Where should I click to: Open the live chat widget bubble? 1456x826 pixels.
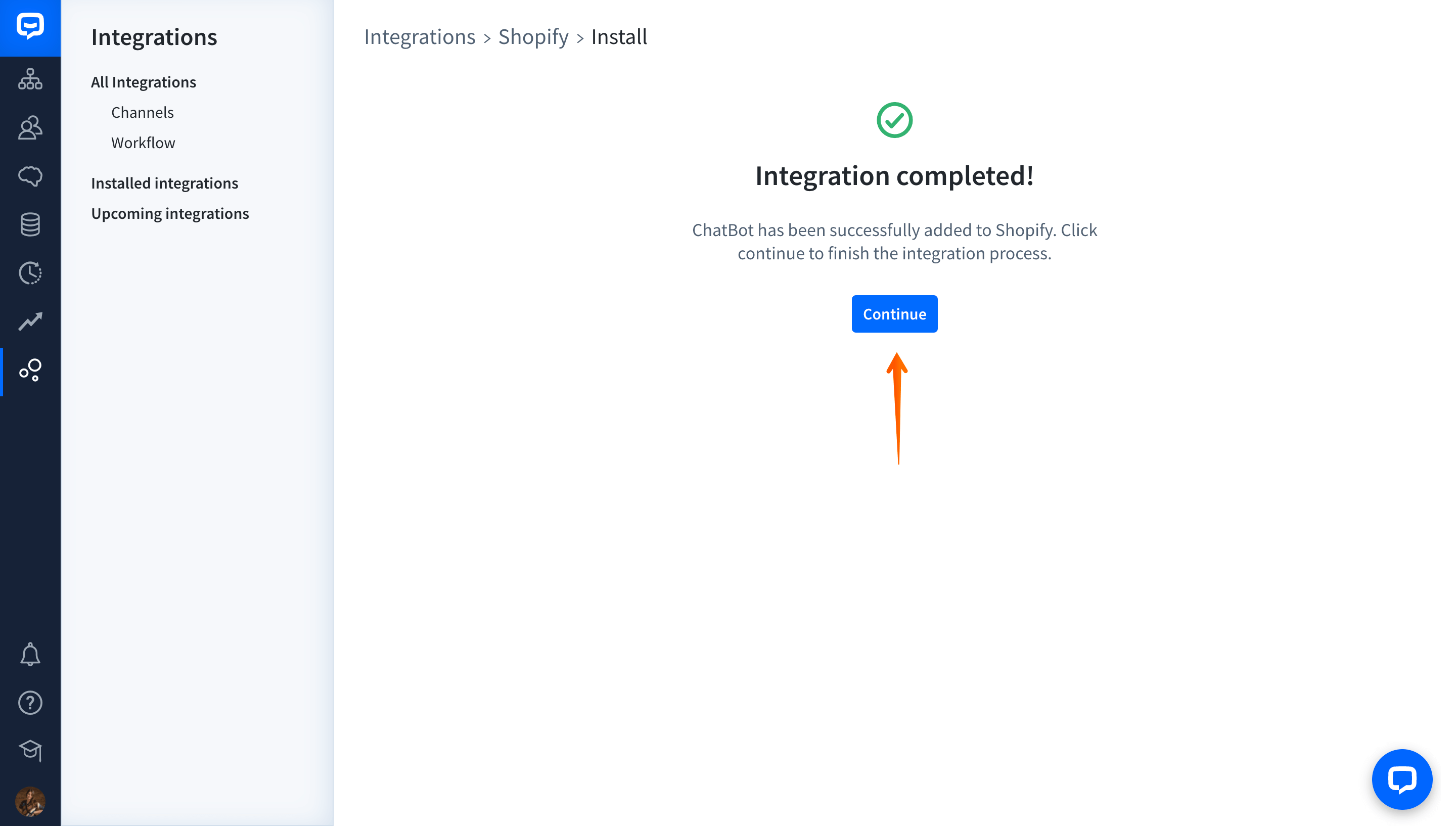point(1401,779)
